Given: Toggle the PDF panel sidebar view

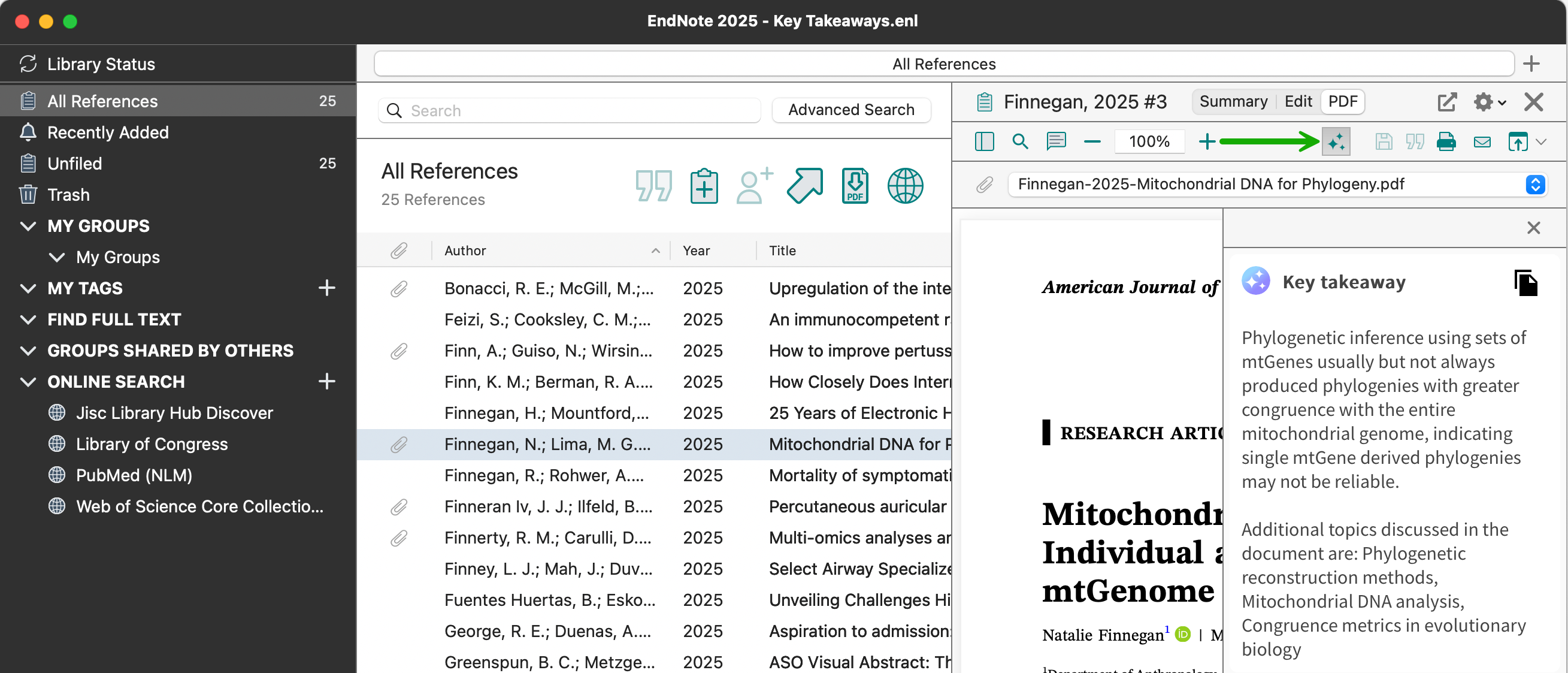Looking at the screenshot, I should [x=983, y=141].
